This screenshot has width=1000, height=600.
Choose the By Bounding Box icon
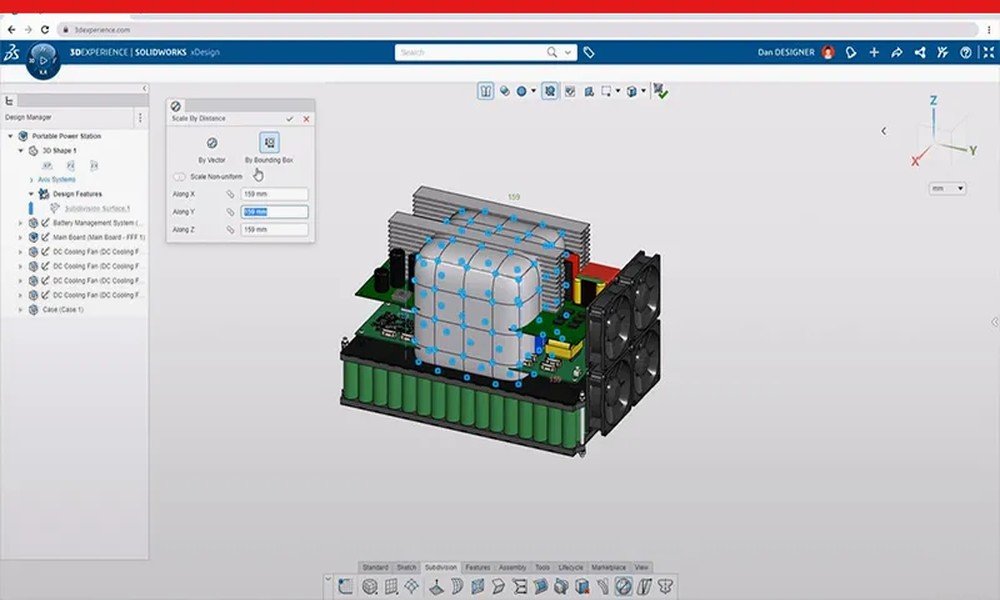tap(269, 145)
